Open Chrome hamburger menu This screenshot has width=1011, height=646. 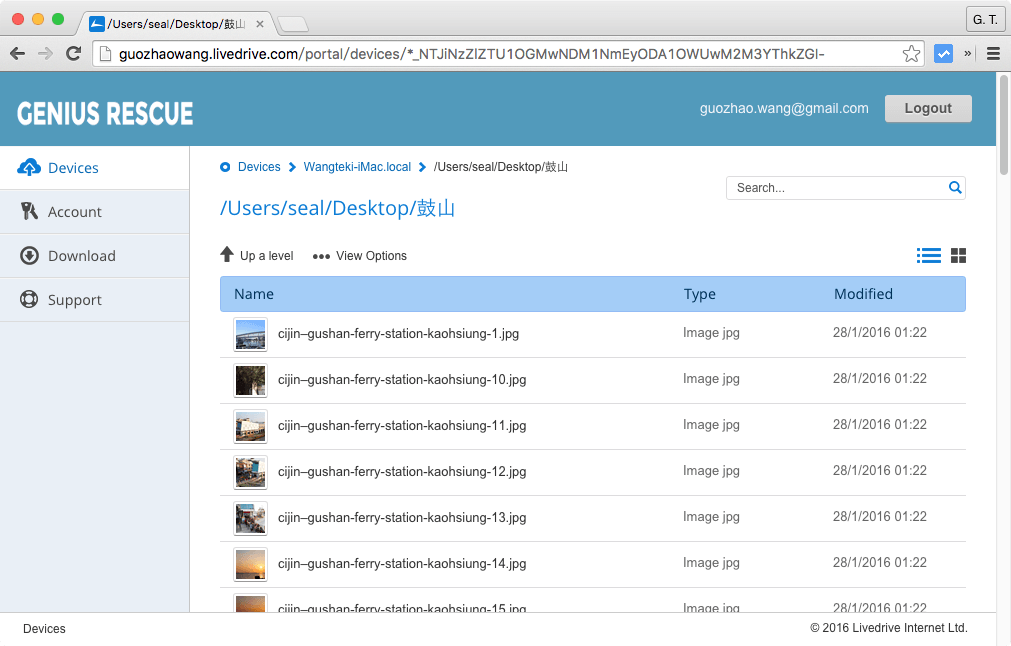click(x=993, y=54)
